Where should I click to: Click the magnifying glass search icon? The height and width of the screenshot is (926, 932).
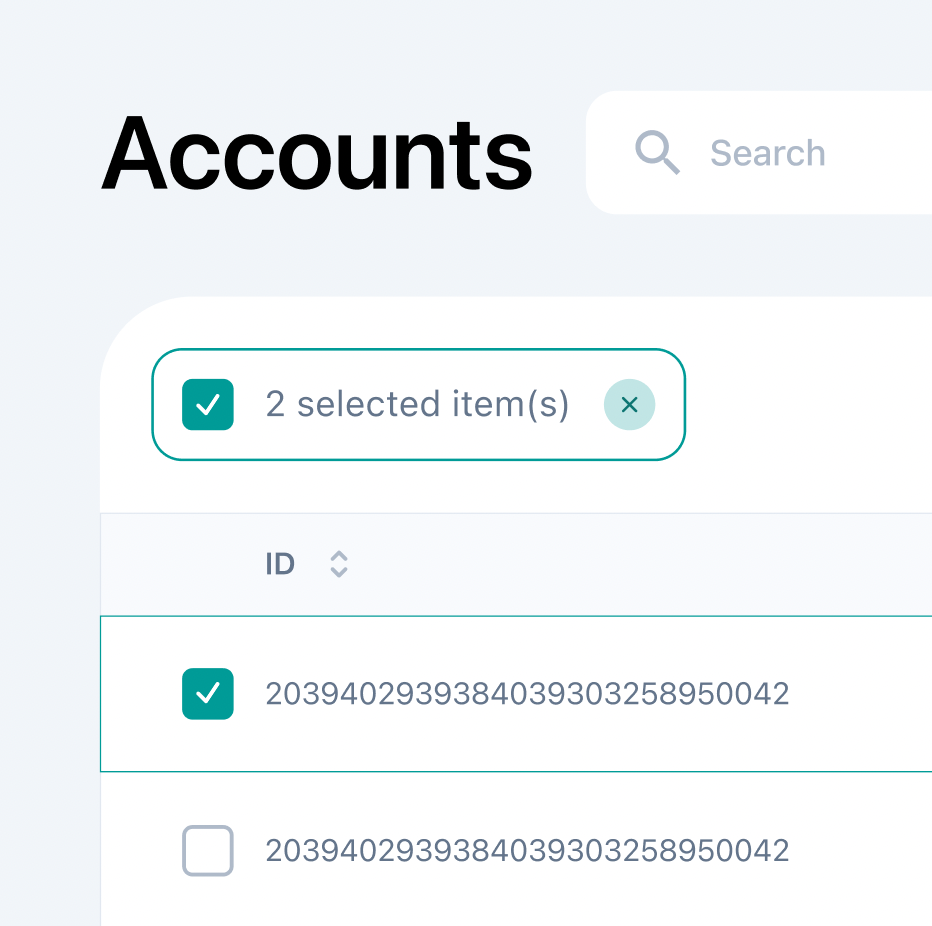pos(657,152)
